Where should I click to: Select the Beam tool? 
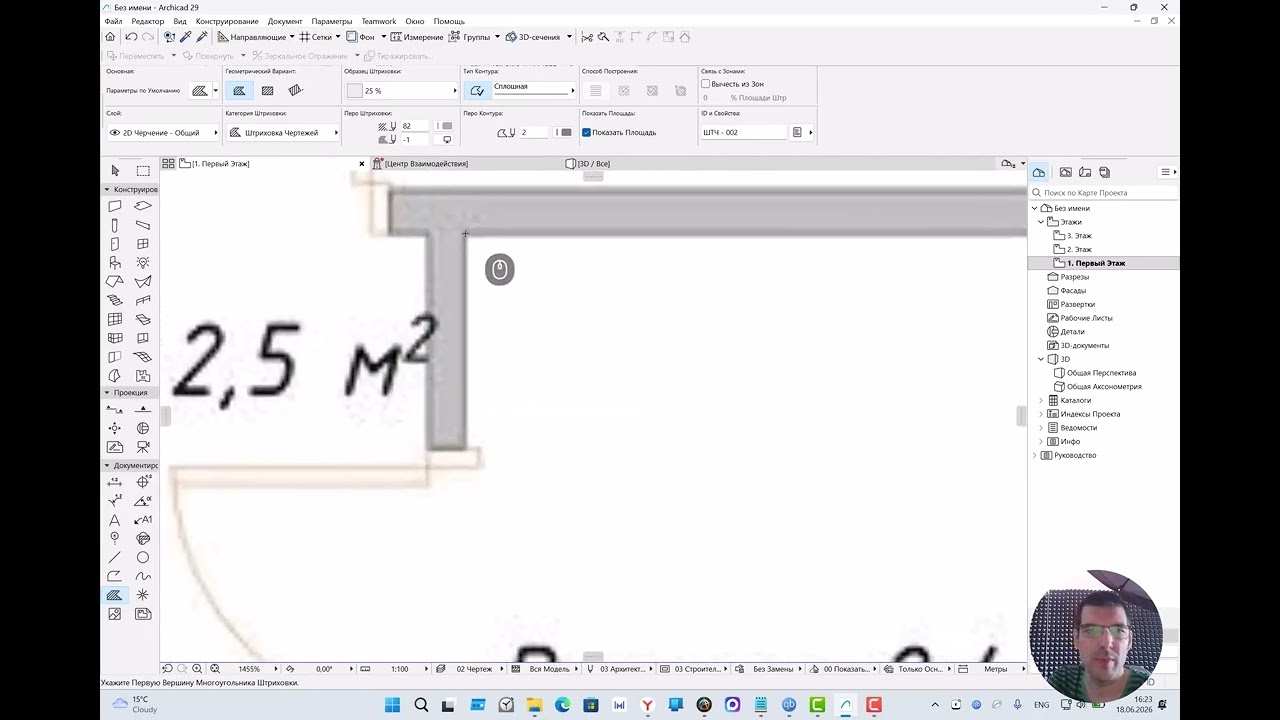point(143,225)
